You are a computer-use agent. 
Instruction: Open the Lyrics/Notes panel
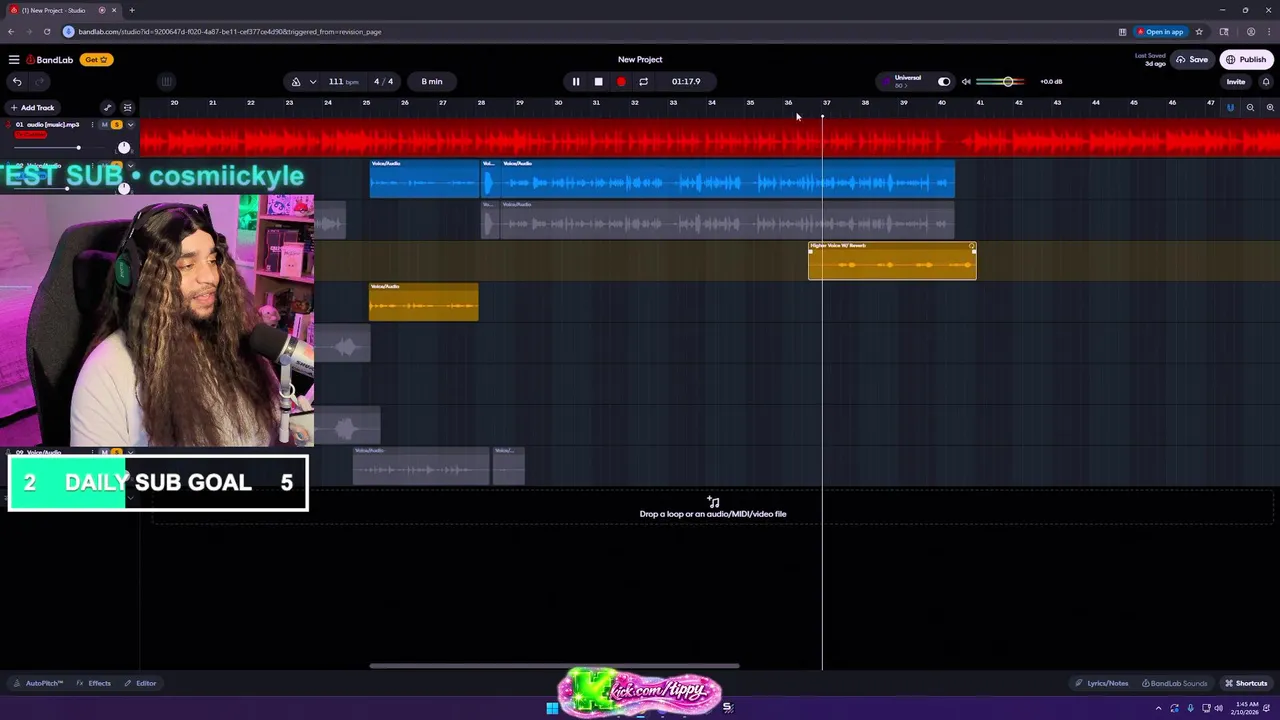pos(1102,684)
